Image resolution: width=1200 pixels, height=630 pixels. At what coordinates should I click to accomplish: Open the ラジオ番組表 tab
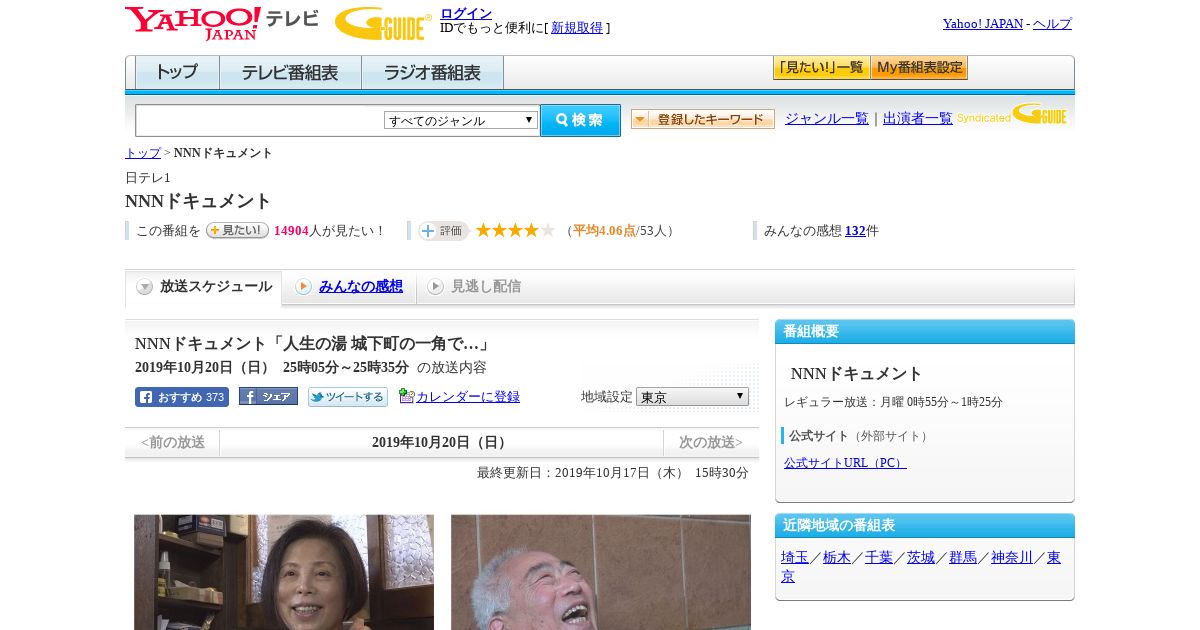pos(432,73)
